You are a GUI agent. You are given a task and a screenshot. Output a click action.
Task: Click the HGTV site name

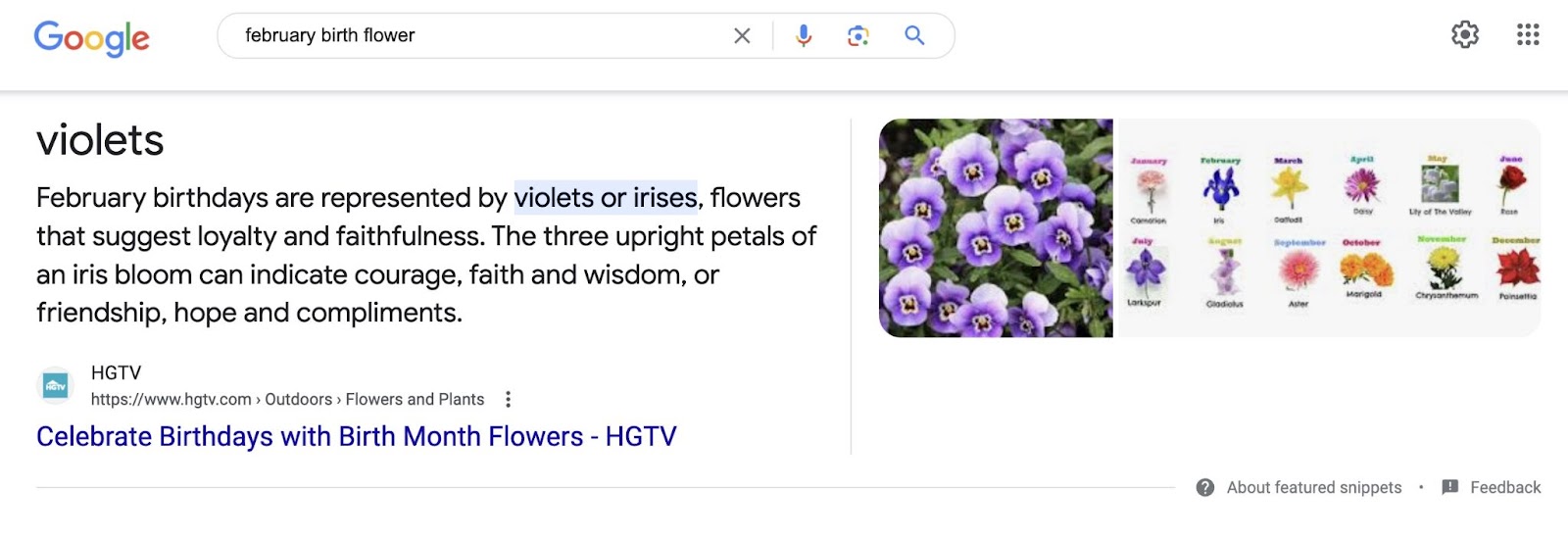pos(116,373)
